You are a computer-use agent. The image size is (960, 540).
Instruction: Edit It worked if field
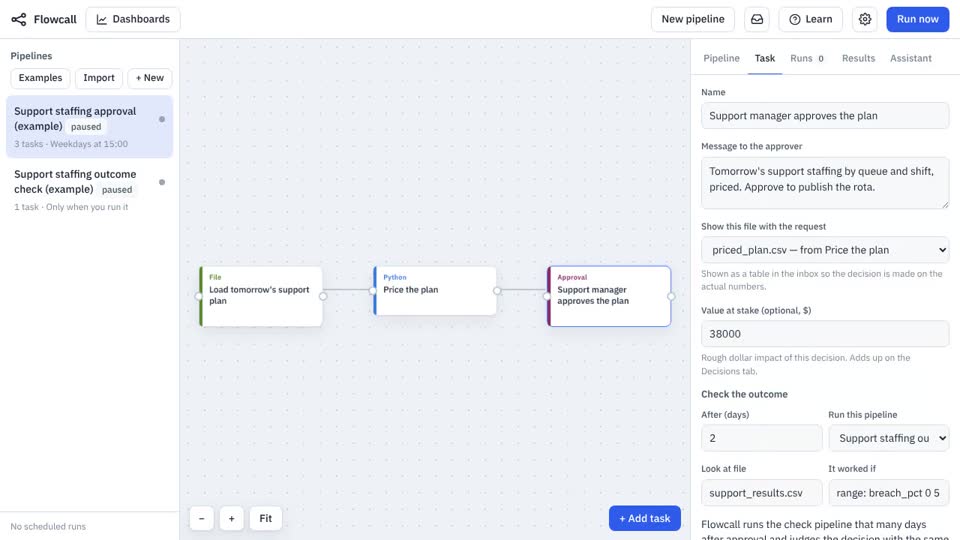(x=888, y=493)
